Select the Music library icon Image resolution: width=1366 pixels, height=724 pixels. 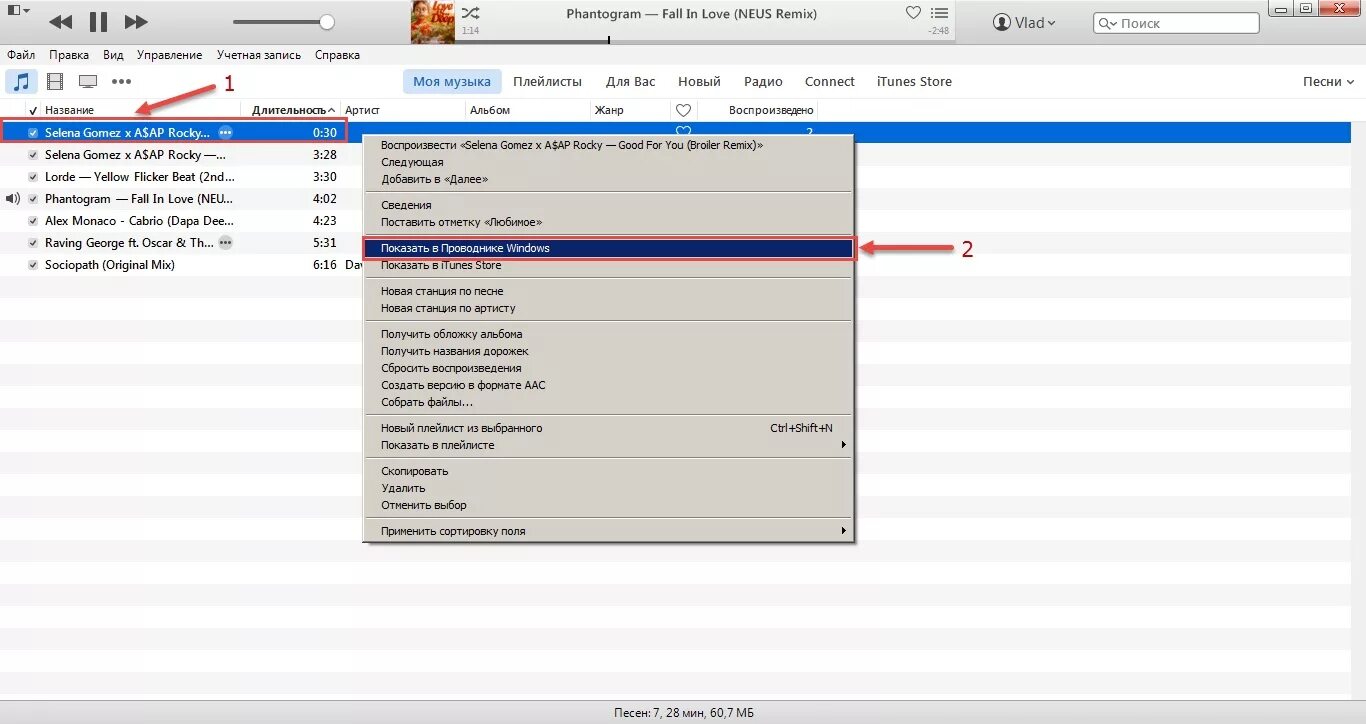click(22, 81)
